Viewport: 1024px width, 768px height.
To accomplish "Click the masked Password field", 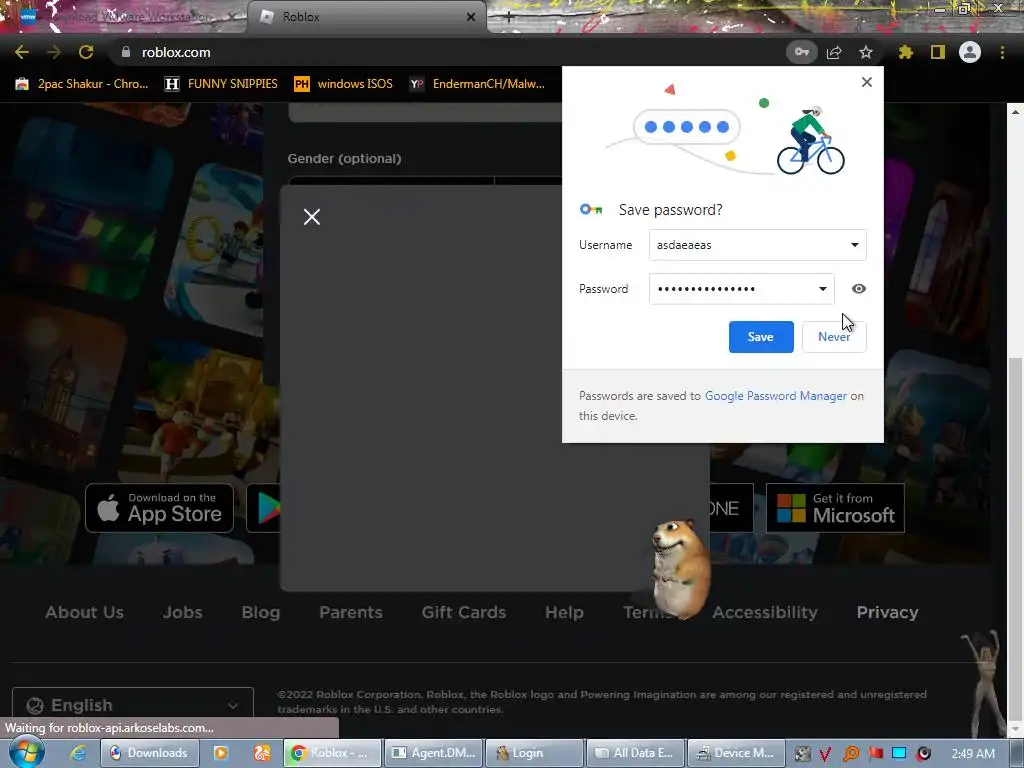I will click(x=741, y=289).
